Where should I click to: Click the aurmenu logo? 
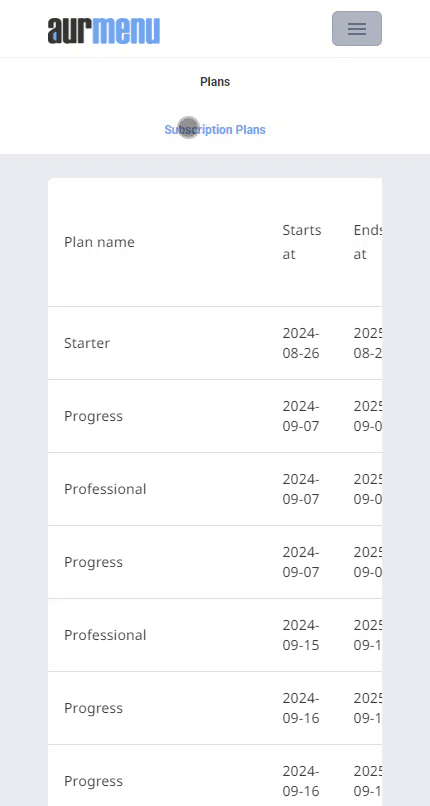(x=104, y=30)
